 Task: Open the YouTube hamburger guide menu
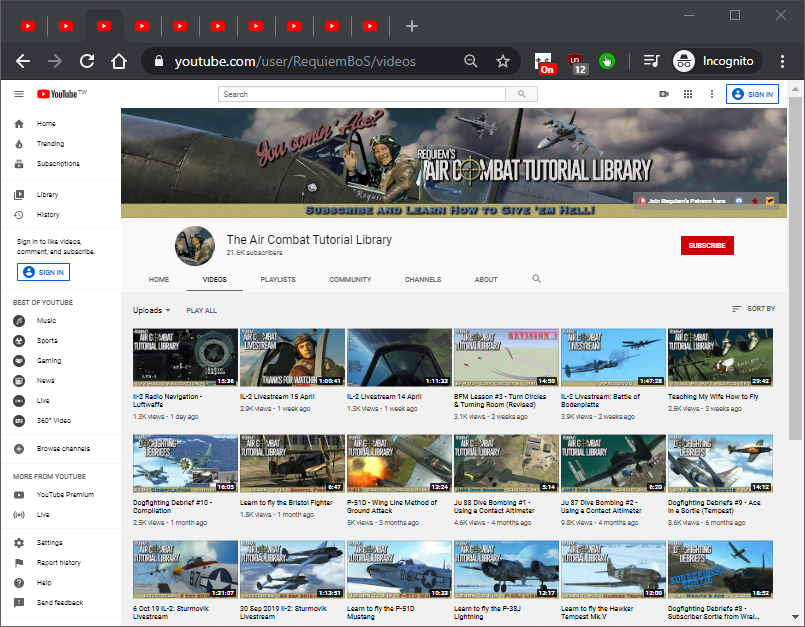[x=19, y=94]
